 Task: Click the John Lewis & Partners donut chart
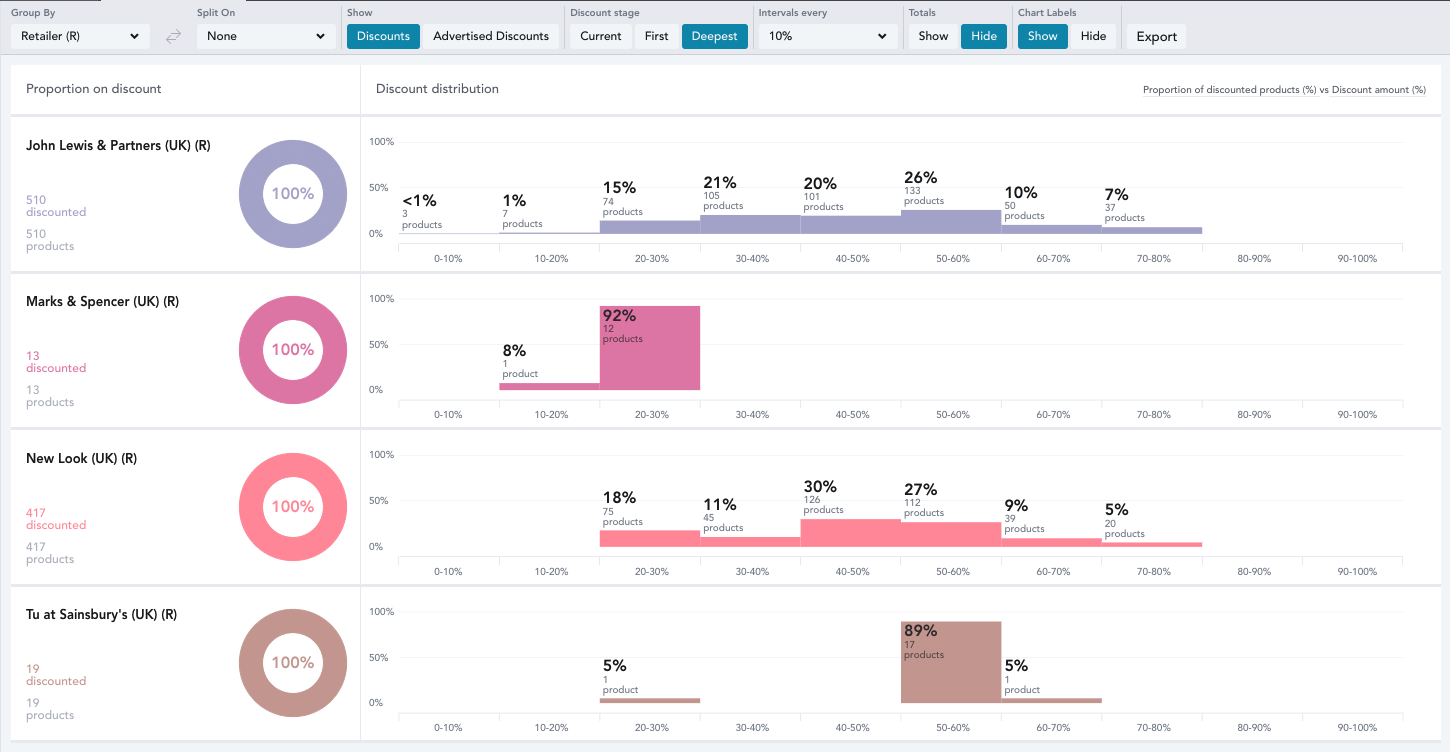293,193
